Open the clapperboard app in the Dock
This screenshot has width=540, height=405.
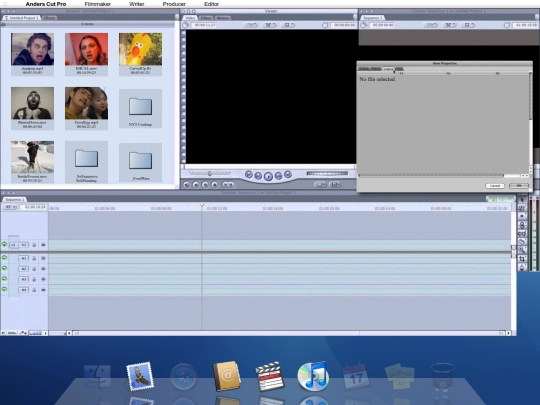coord(270,376)
